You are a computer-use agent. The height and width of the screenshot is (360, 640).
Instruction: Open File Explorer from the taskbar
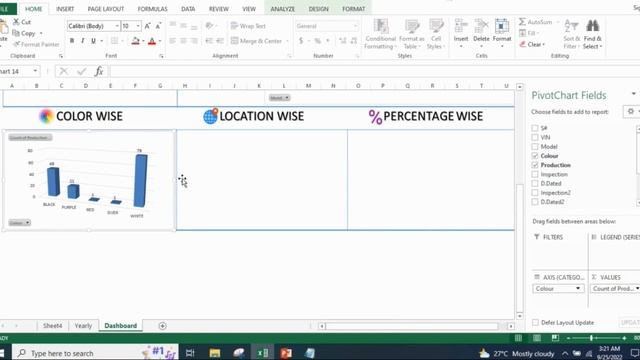[215, 353]
